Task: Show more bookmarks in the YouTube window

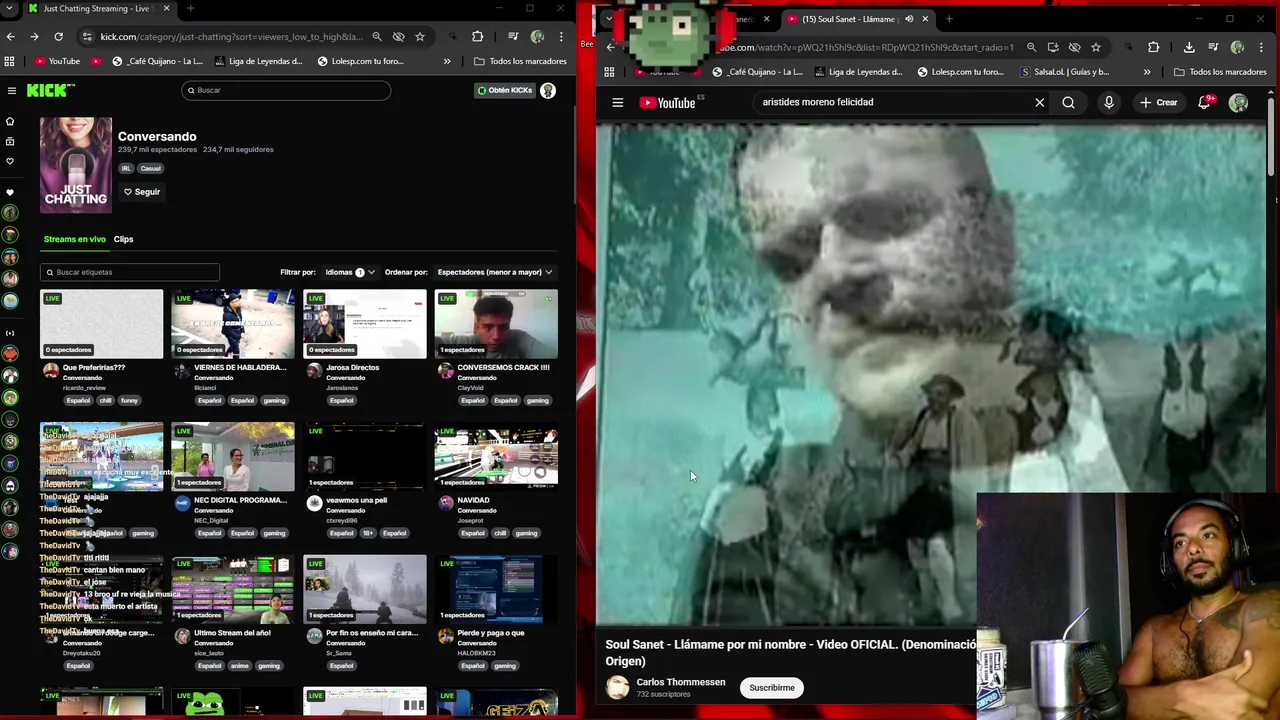Action: [1147, 72]
